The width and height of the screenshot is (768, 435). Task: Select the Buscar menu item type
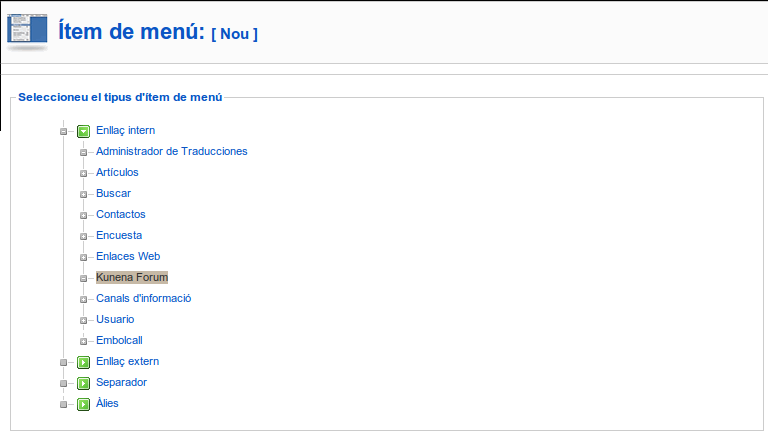tap(113, 194)
